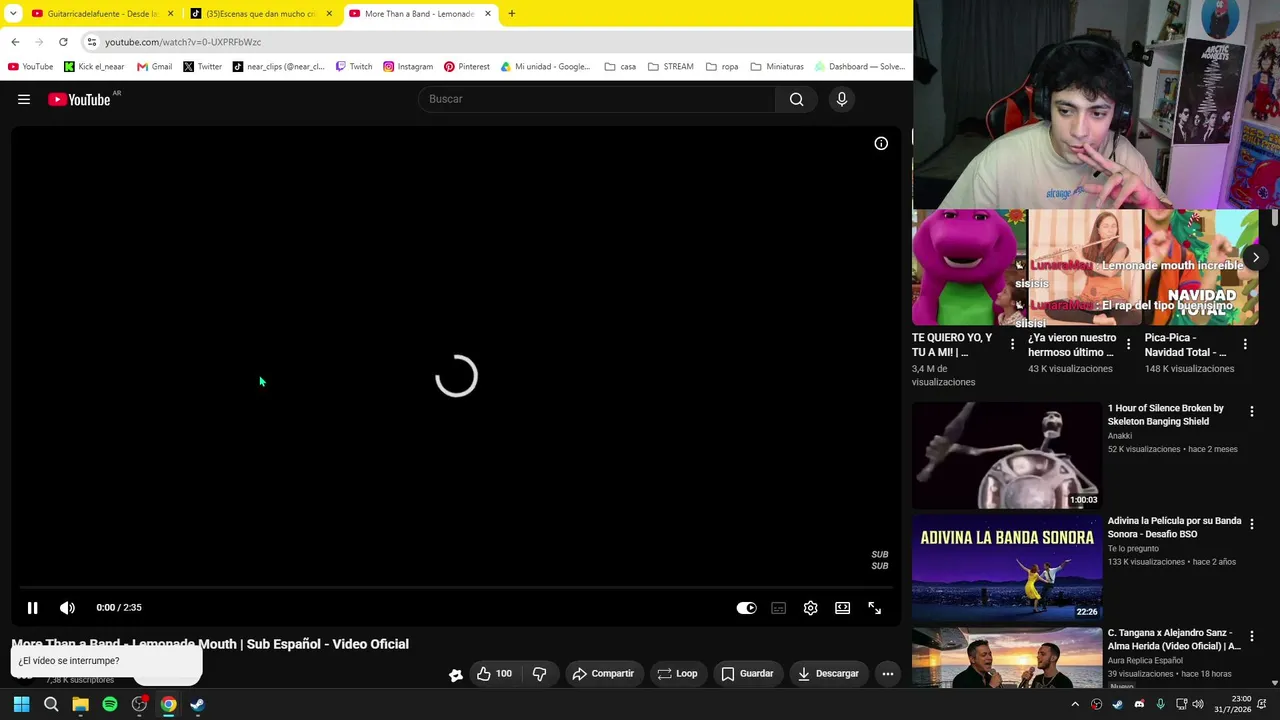Open Spotify from the taskbar
The image size is (1280, 720).
110,704
